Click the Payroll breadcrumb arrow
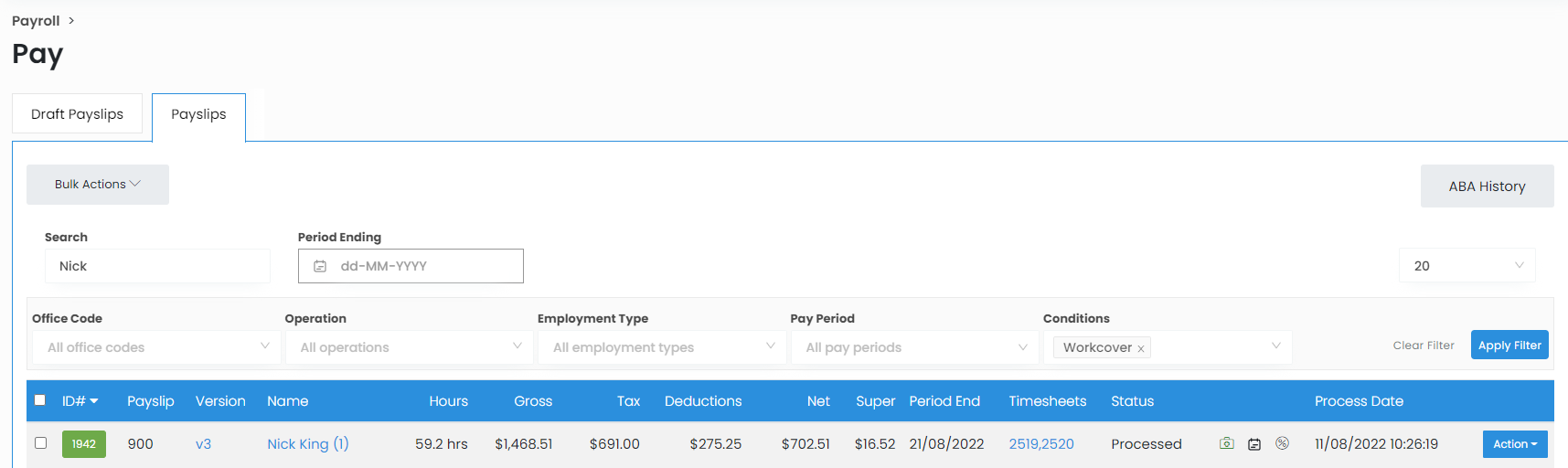 click(71, 20)
